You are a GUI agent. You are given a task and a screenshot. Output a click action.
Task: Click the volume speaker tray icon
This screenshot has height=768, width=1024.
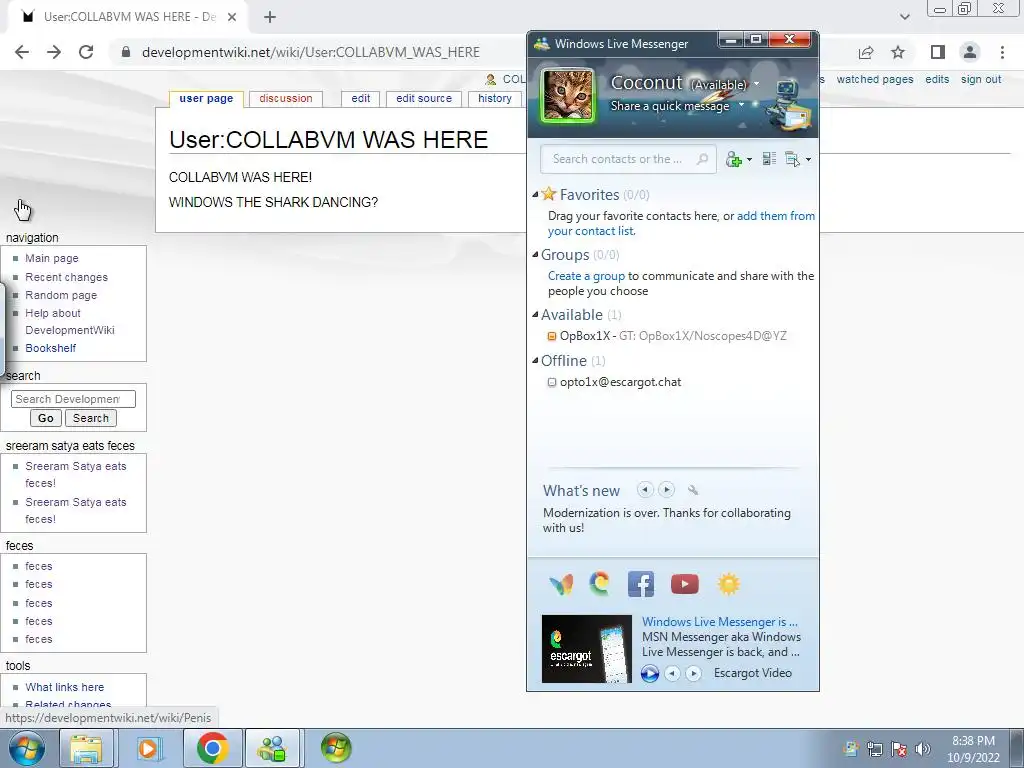pyautogui.click(x=923, y=748)
